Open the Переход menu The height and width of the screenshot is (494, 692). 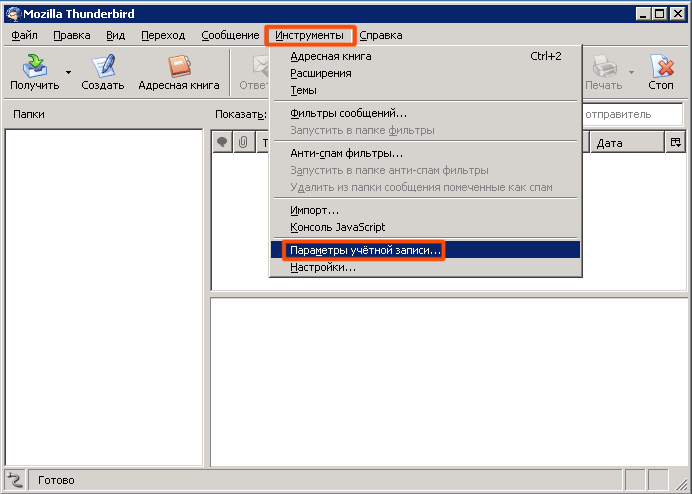click(x=163, y=35)
